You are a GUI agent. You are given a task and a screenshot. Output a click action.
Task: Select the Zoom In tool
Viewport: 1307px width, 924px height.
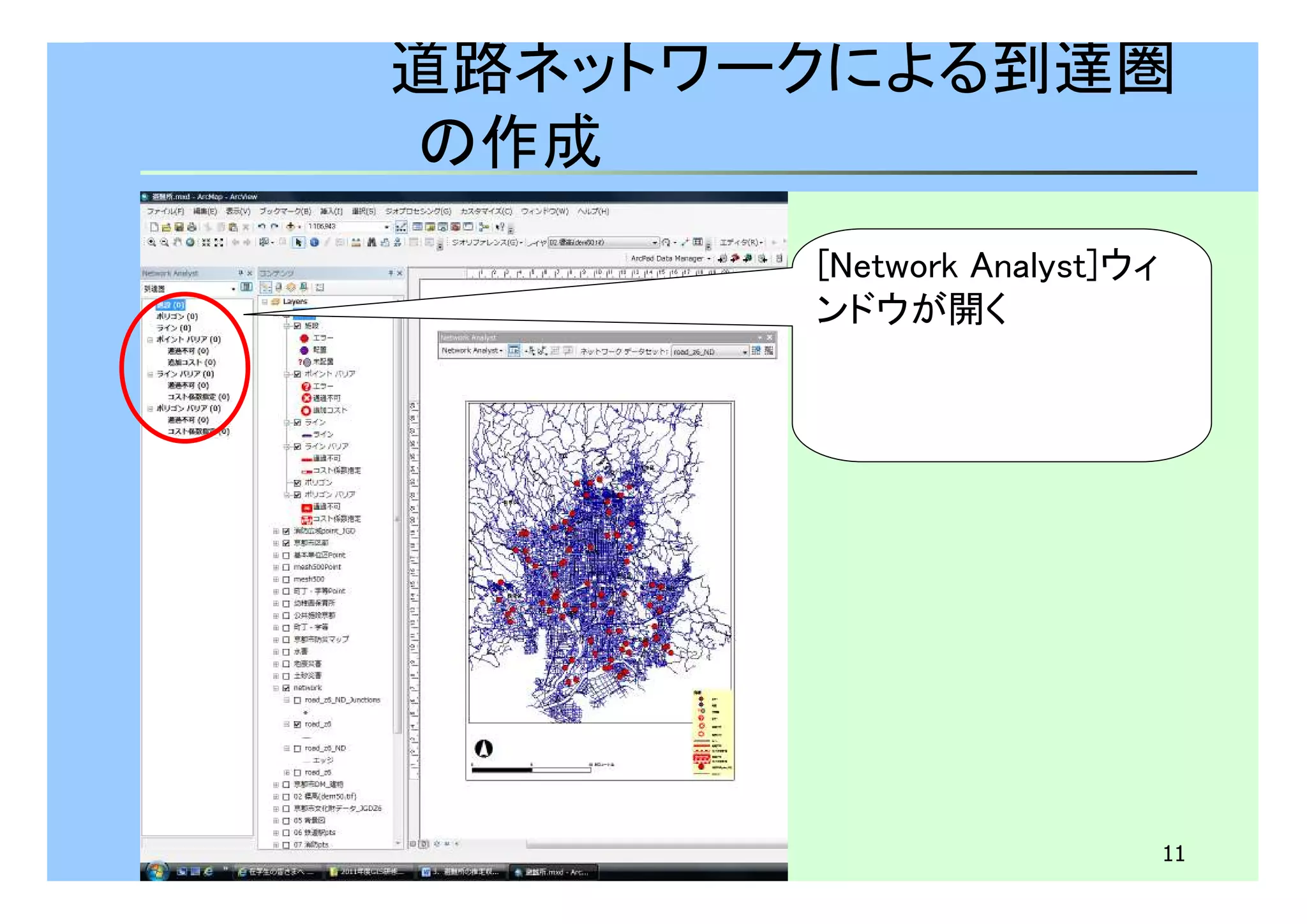[x=152, y=242]
